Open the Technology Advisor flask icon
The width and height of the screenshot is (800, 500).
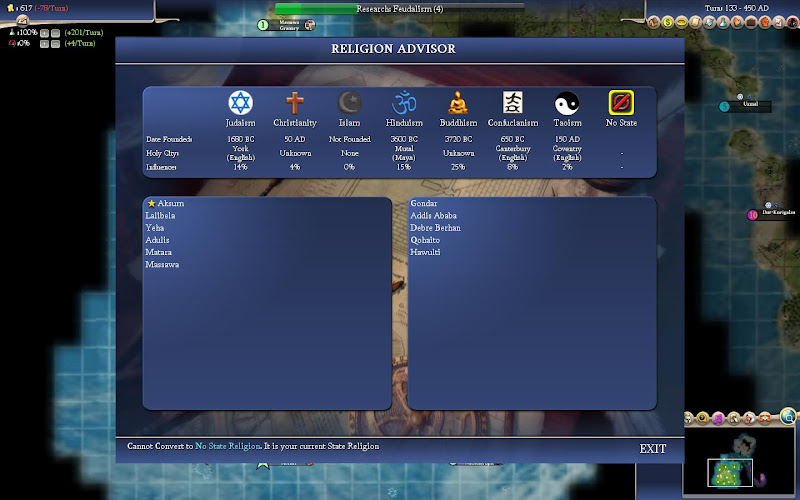pos(723,22)
